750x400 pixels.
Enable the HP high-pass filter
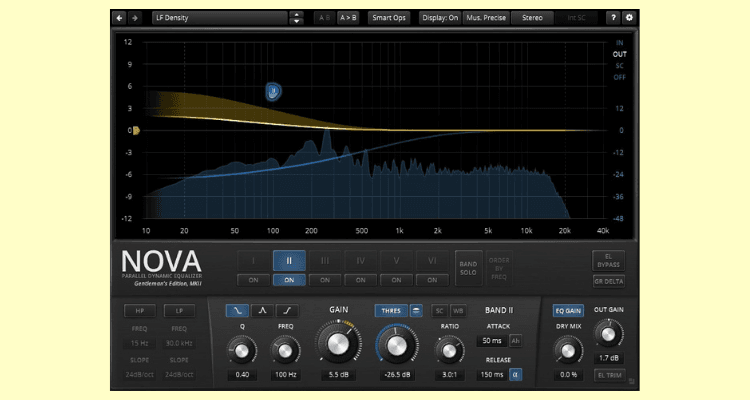tap(140, 311)
